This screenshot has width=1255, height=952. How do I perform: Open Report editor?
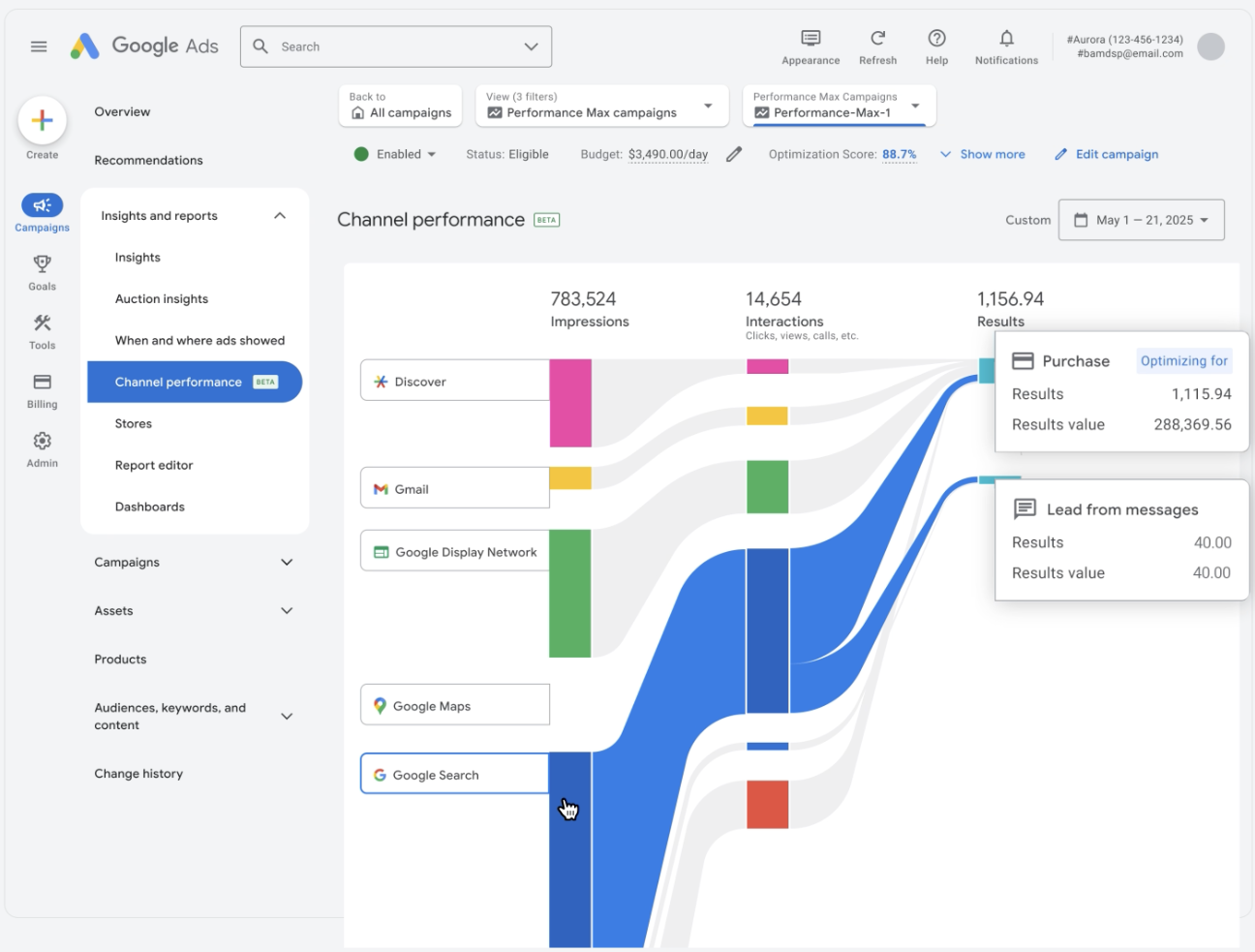[154, 466]
